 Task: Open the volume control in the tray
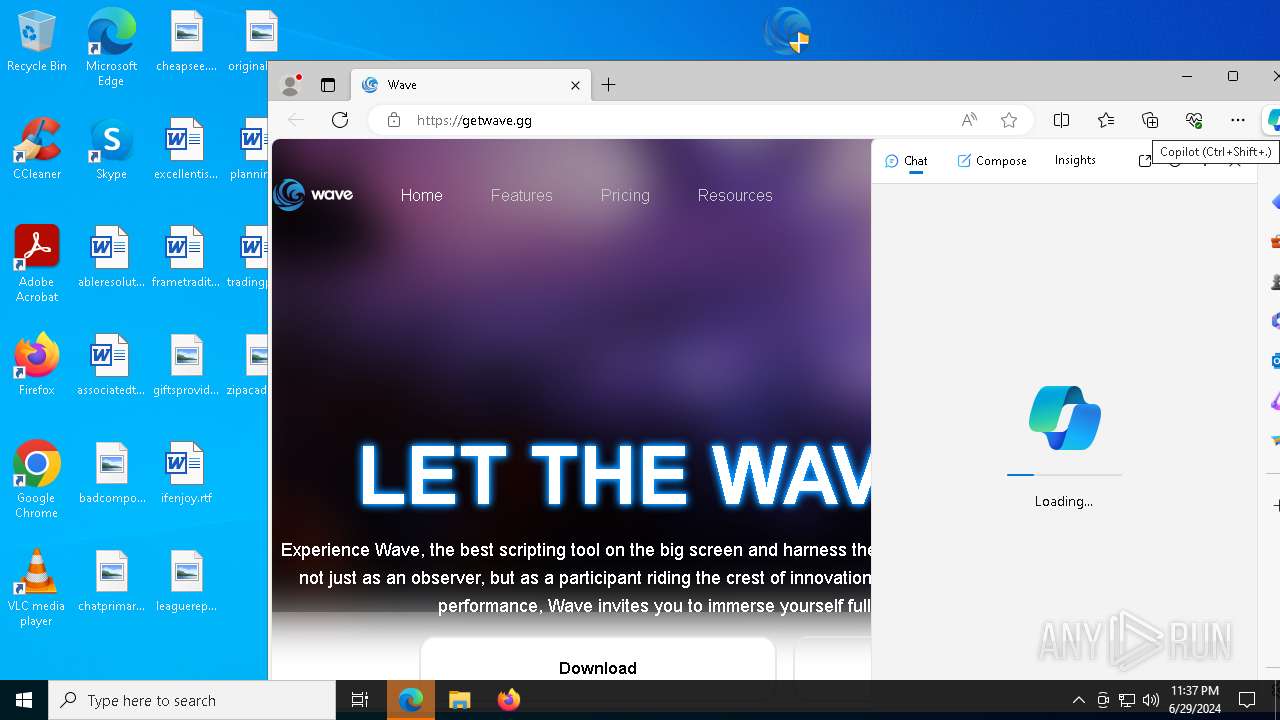tap(1151, 700)
